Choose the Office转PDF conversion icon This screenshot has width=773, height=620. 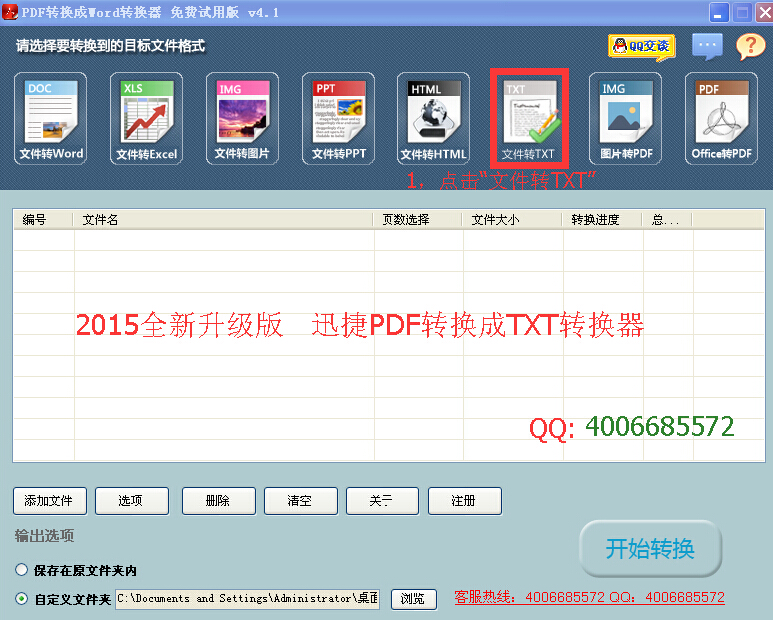pos(721,118)
